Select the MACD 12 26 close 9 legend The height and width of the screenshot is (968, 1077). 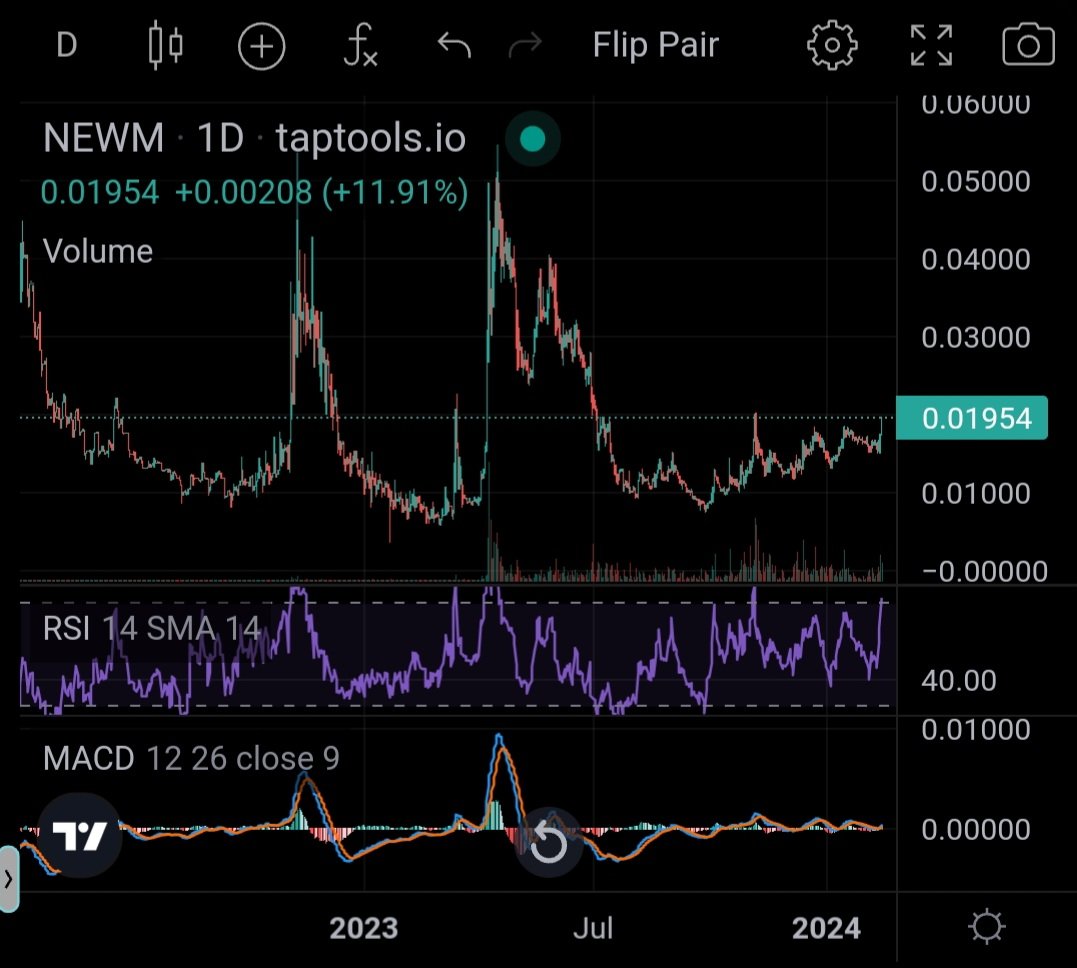(x=191, y=758)
